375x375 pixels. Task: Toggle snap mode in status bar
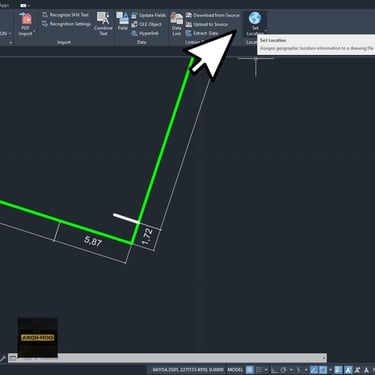(259, 370)
